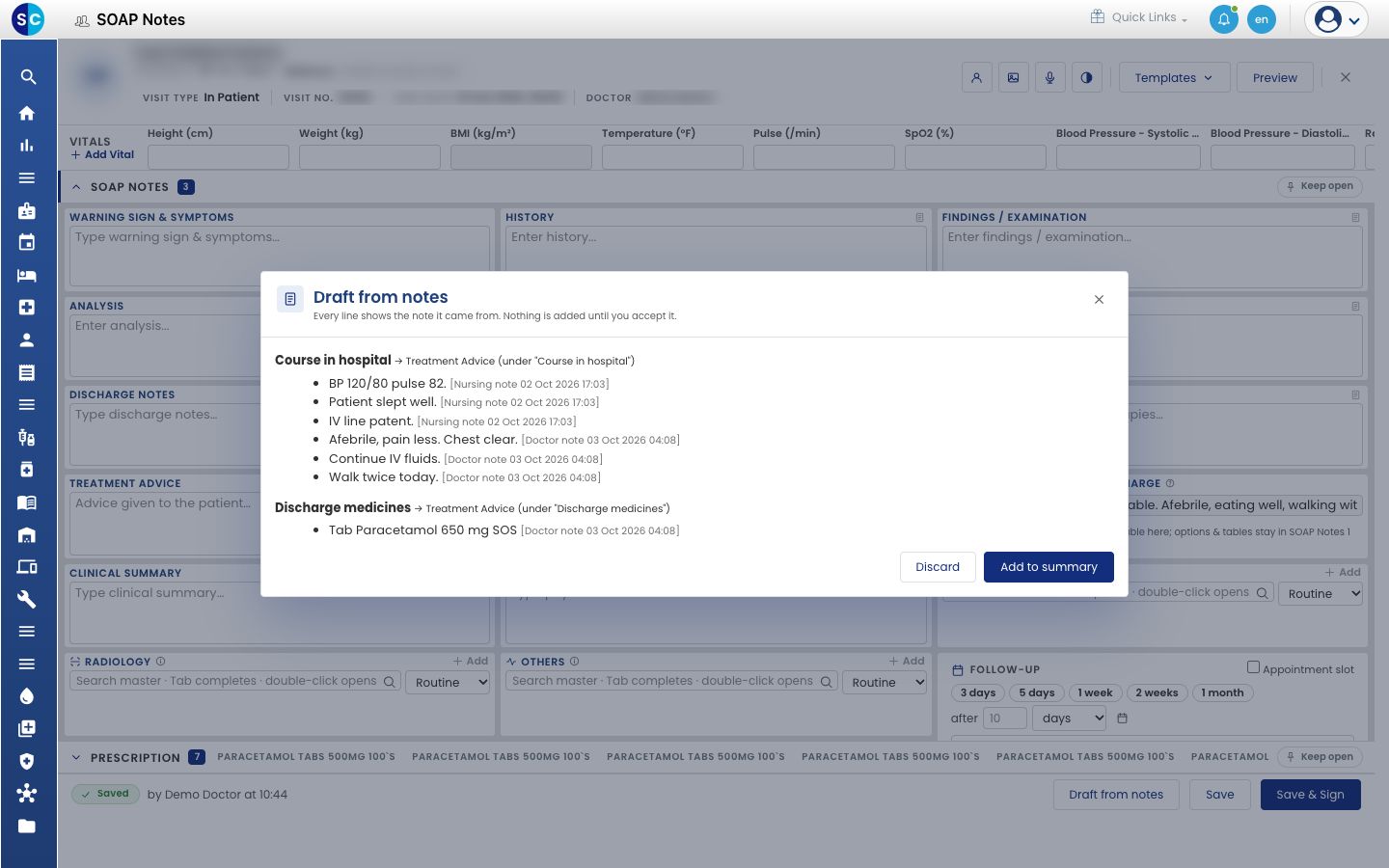This screenshot has width=1389, height=868.
Task: Open the notifications bell
Action: (x=1224, y=19)
